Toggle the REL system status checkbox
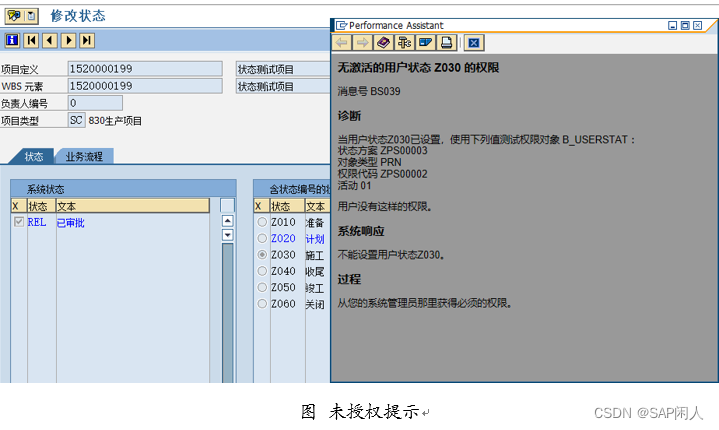Image resolution: width=719 pixels, height=430 pixels. [x=19, y=222]
